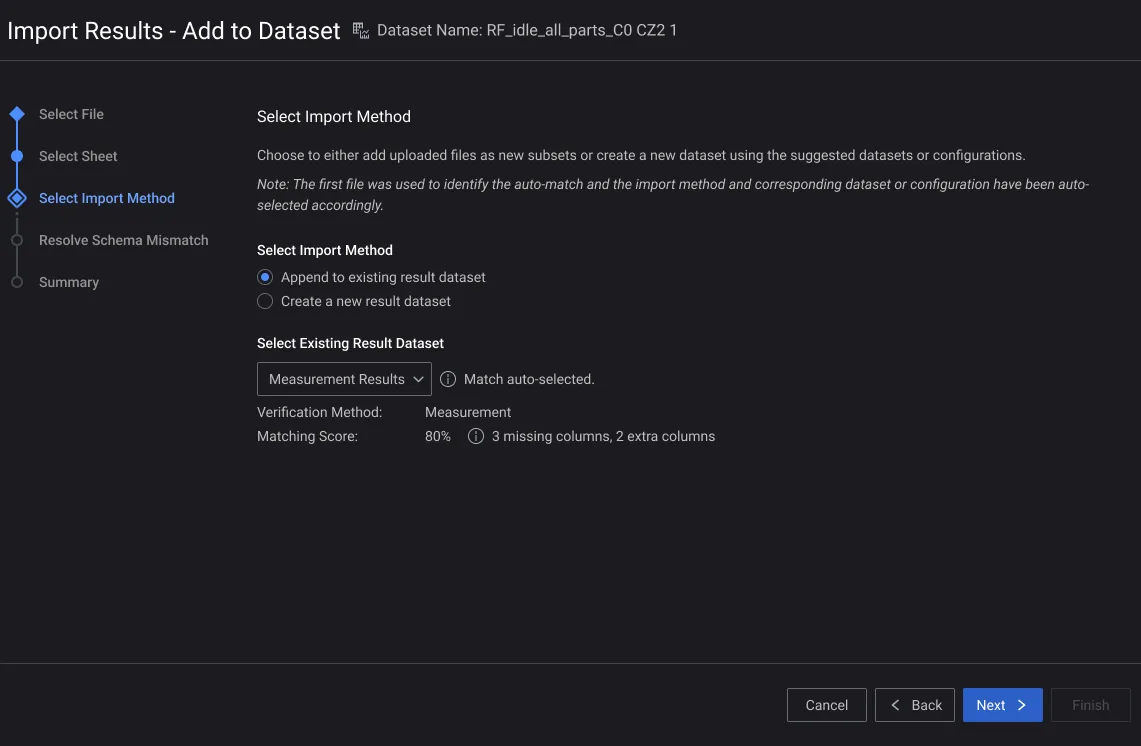Click the Select Sheet step circle marker

[x=17, y=156]
